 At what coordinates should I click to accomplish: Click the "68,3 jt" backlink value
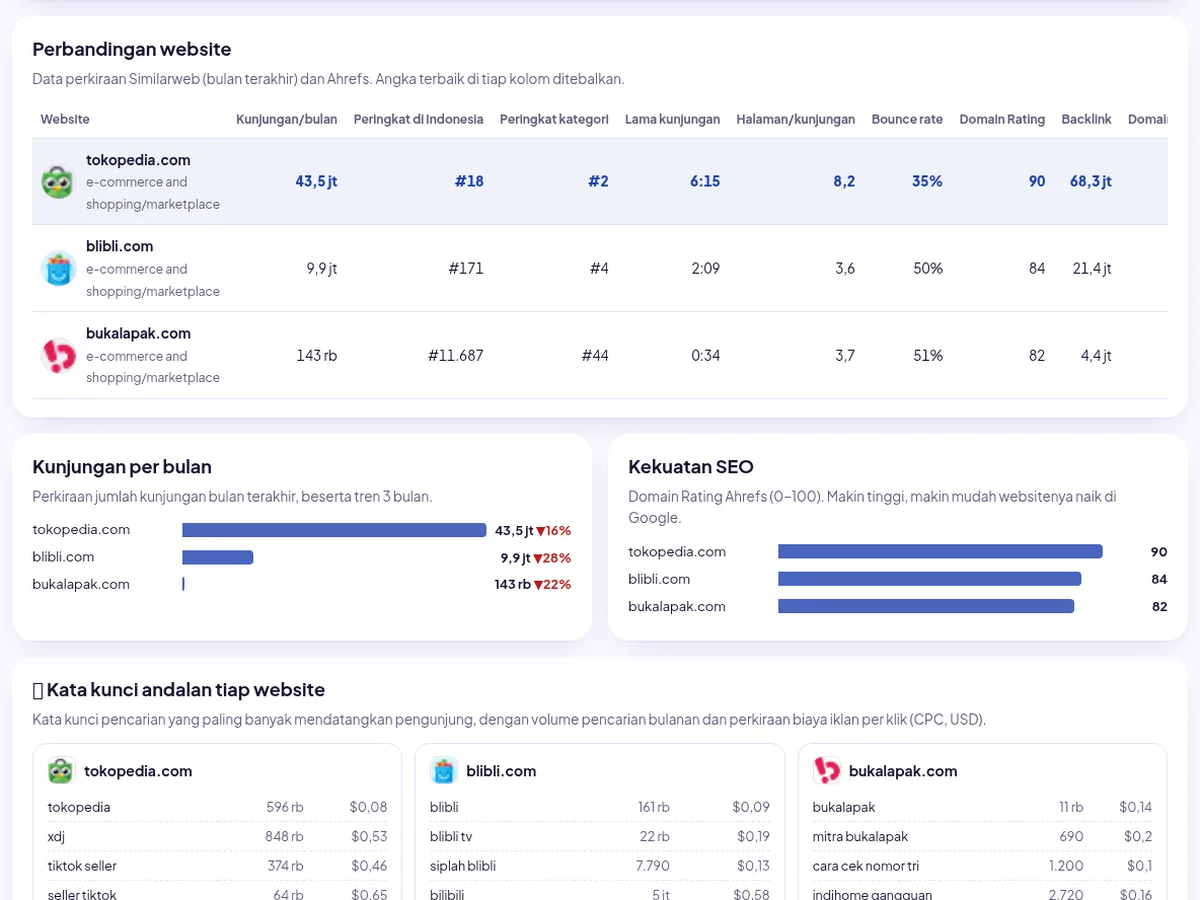pyautogui.click(x=1091, y=181)
